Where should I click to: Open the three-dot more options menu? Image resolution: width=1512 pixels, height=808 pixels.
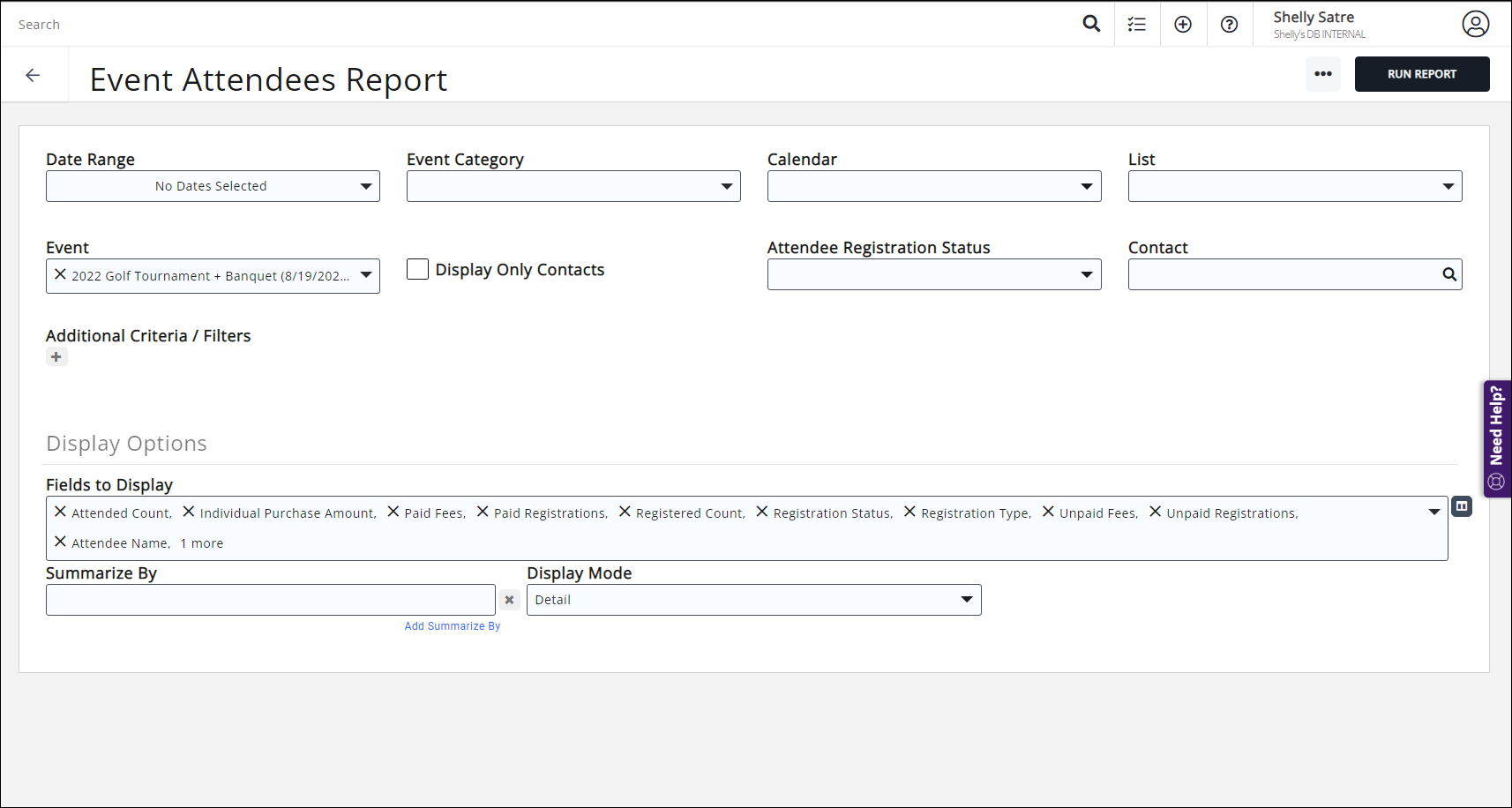tap(1322, 74)
